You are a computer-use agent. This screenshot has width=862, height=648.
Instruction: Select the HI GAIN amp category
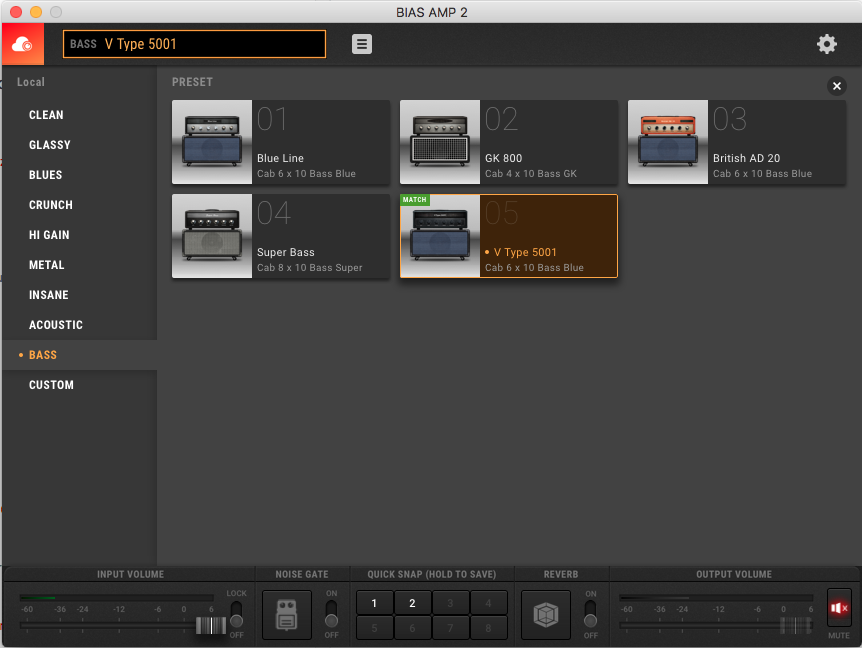(49, 235)
